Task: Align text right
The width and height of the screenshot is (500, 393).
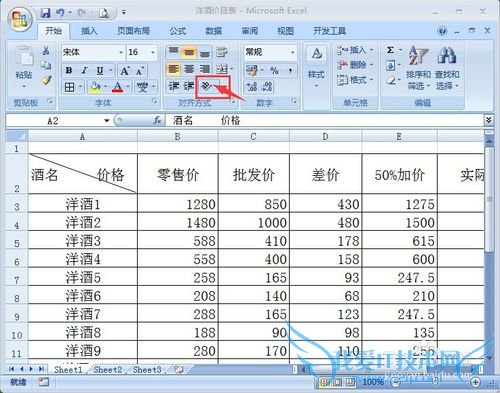Action: pos(205,69)
